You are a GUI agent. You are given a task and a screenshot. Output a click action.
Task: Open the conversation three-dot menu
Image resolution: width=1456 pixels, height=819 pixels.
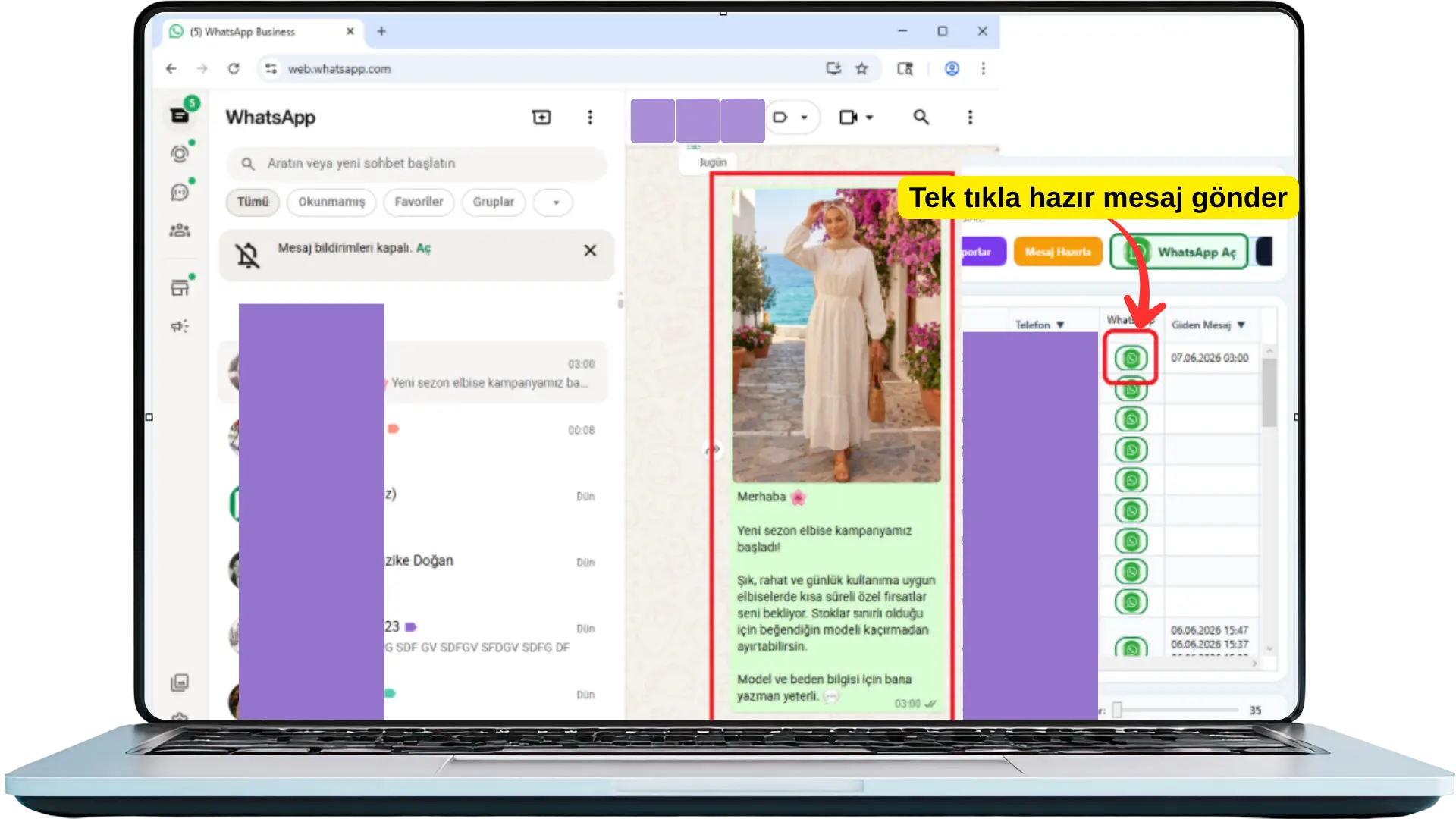click(970, 117)
